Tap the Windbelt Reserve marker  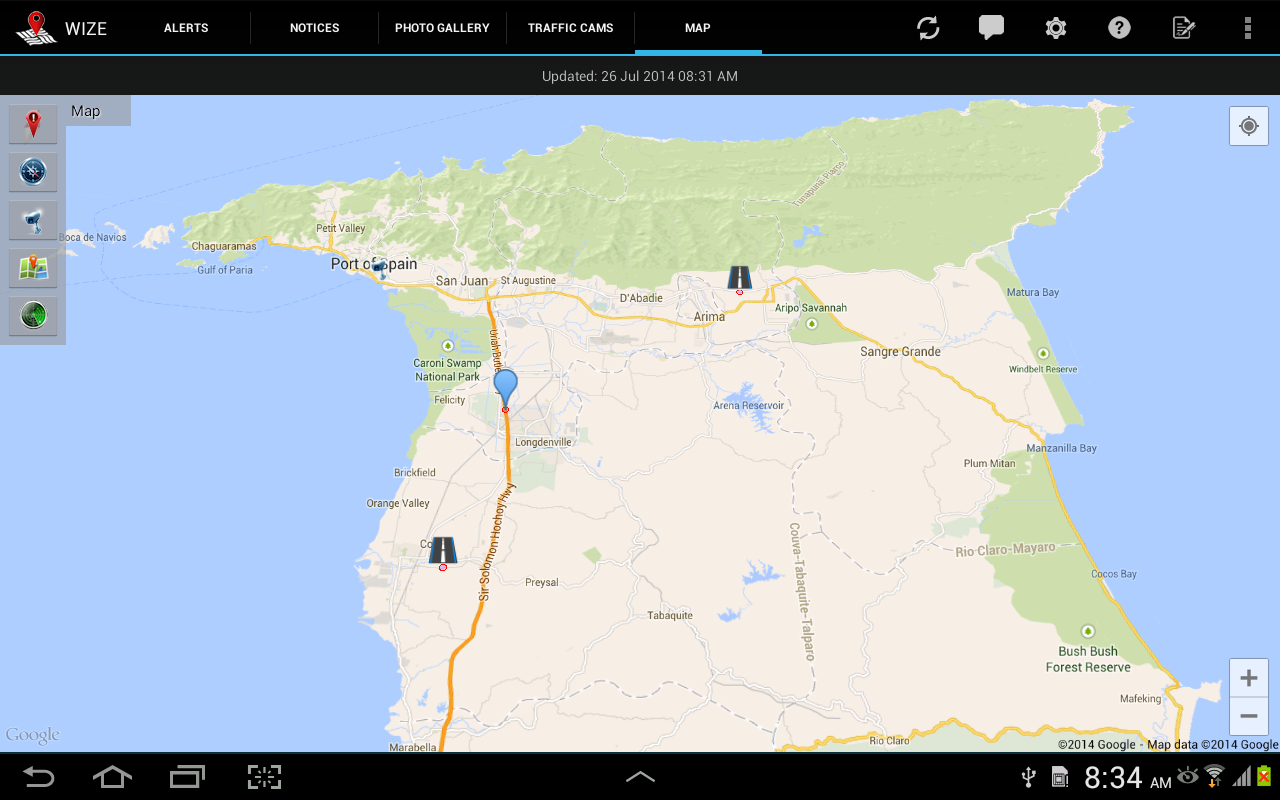point(1043,354)
